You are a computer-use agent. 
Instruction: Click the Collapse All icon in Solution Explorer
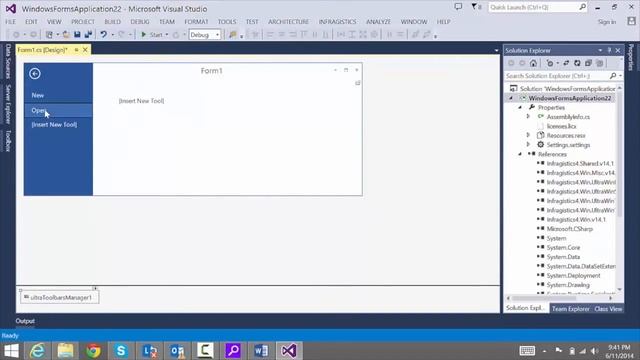(x=588, y=63)
